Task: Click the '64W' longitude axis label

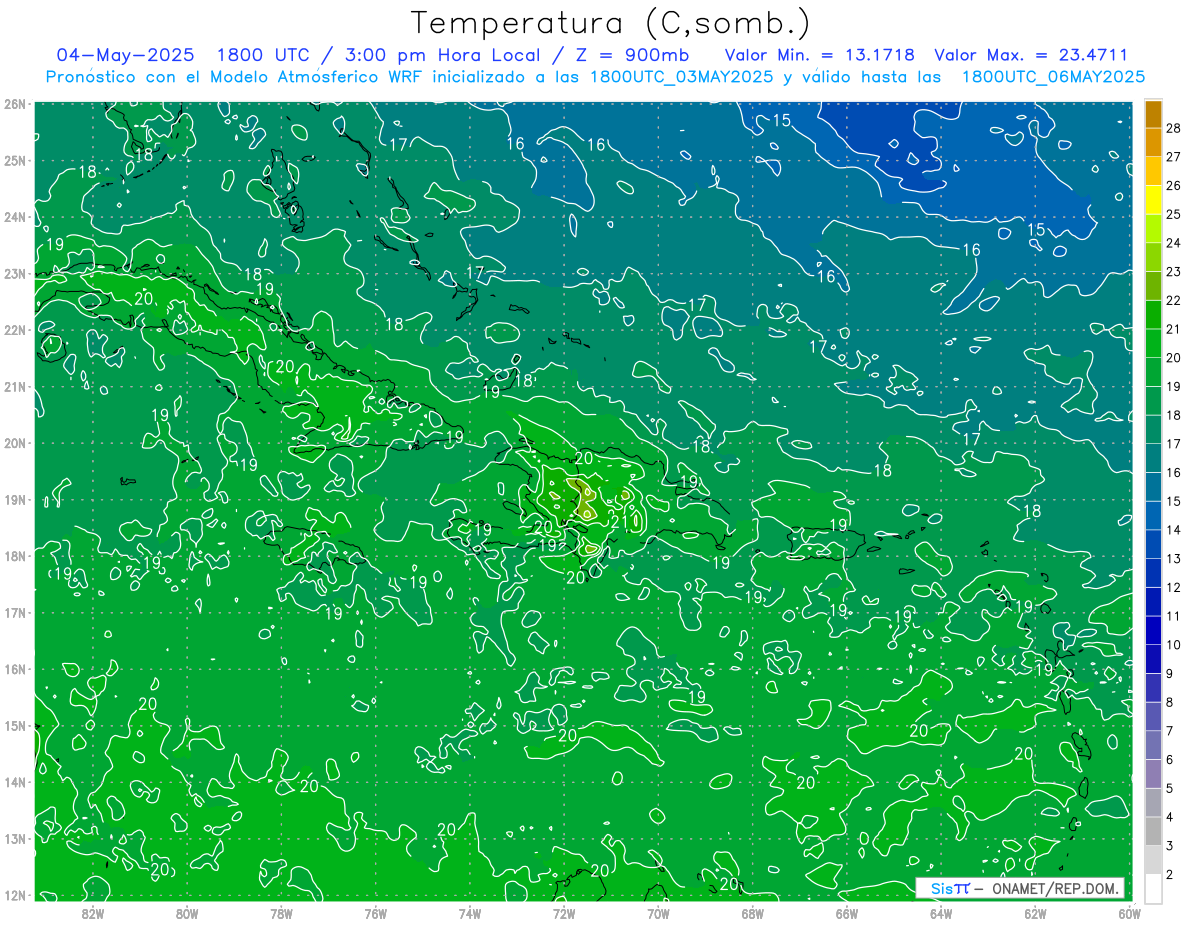Action: pyautogui.click(x=941, y=912)
